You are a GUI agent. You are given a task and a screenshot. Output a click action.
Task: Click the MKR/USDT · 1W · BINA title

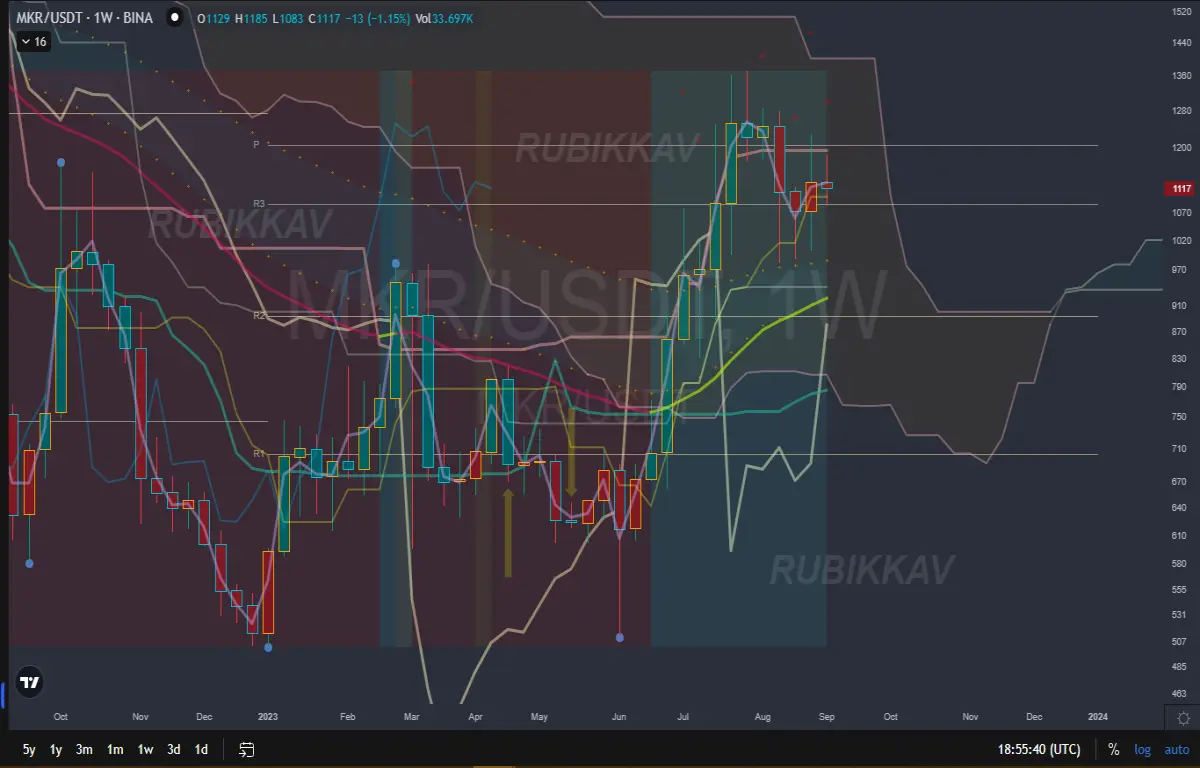(x=84, y=18)
